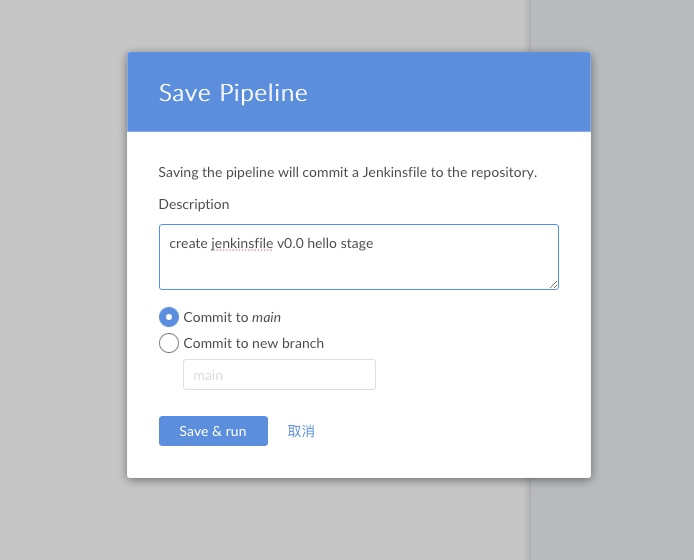Click the Save & run button
694x560 pixels.
[213, 431]
